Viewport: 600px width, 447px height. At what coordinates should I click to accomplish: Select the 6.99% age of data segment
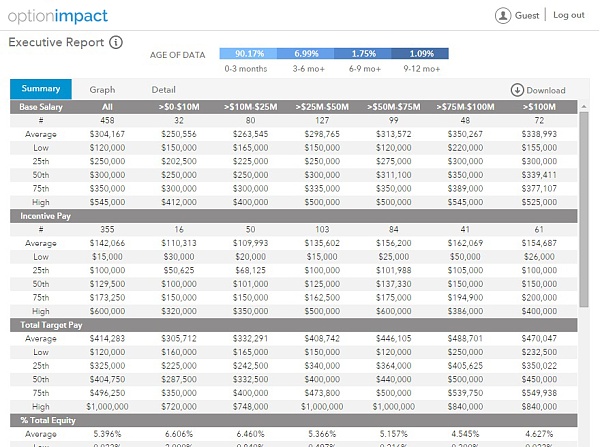pyautogui.click(x=306, y=53)
